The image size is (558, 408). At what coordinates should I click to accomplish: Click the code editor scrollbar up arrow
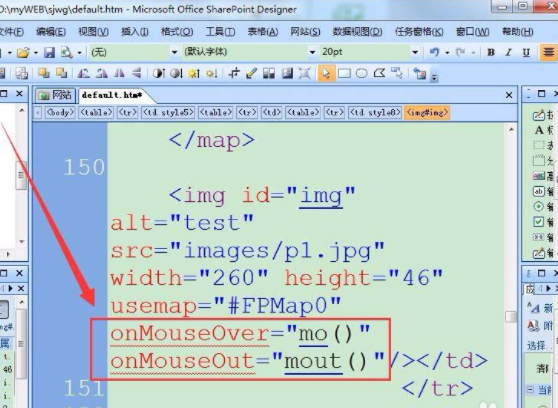(x=511, y=130)
